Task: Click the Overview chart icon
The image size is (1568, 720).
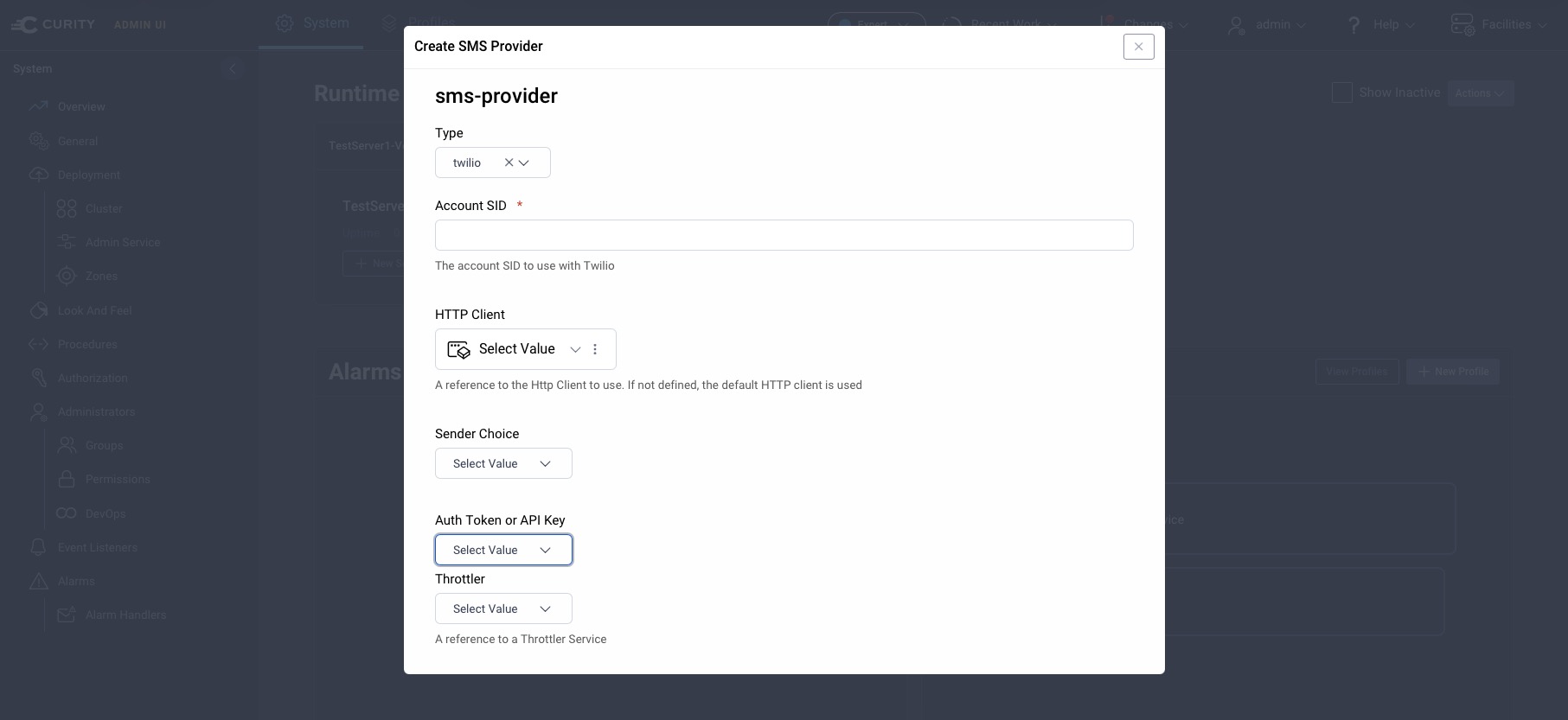Action: click(x=38, y=106)
